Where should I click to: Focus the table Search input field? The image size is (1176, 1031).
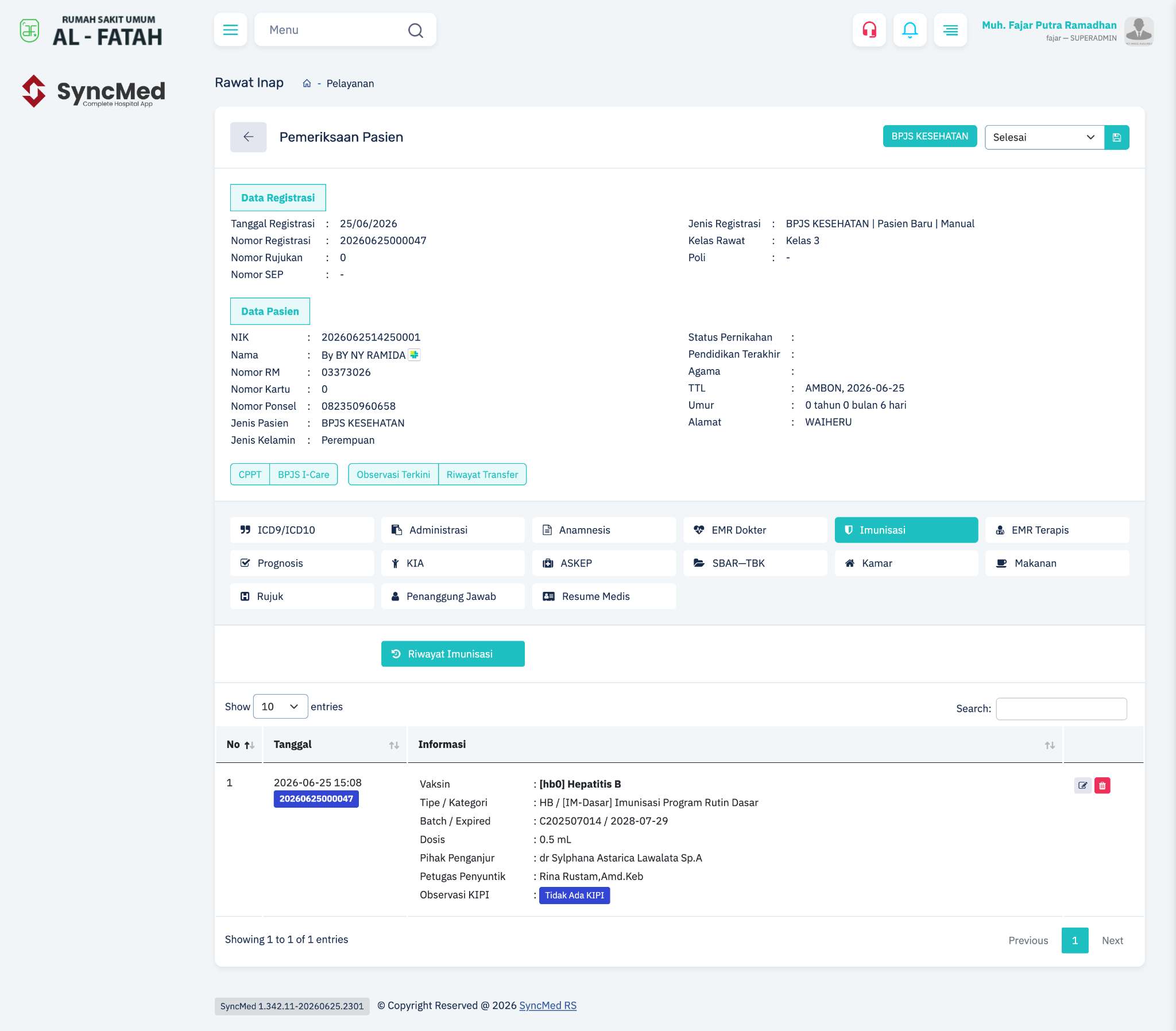pos(1061,708)
